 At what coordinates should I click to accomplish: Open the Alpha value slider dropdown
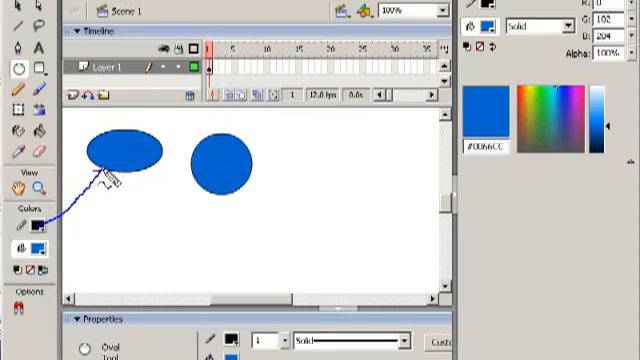click(x=631, y=53)
